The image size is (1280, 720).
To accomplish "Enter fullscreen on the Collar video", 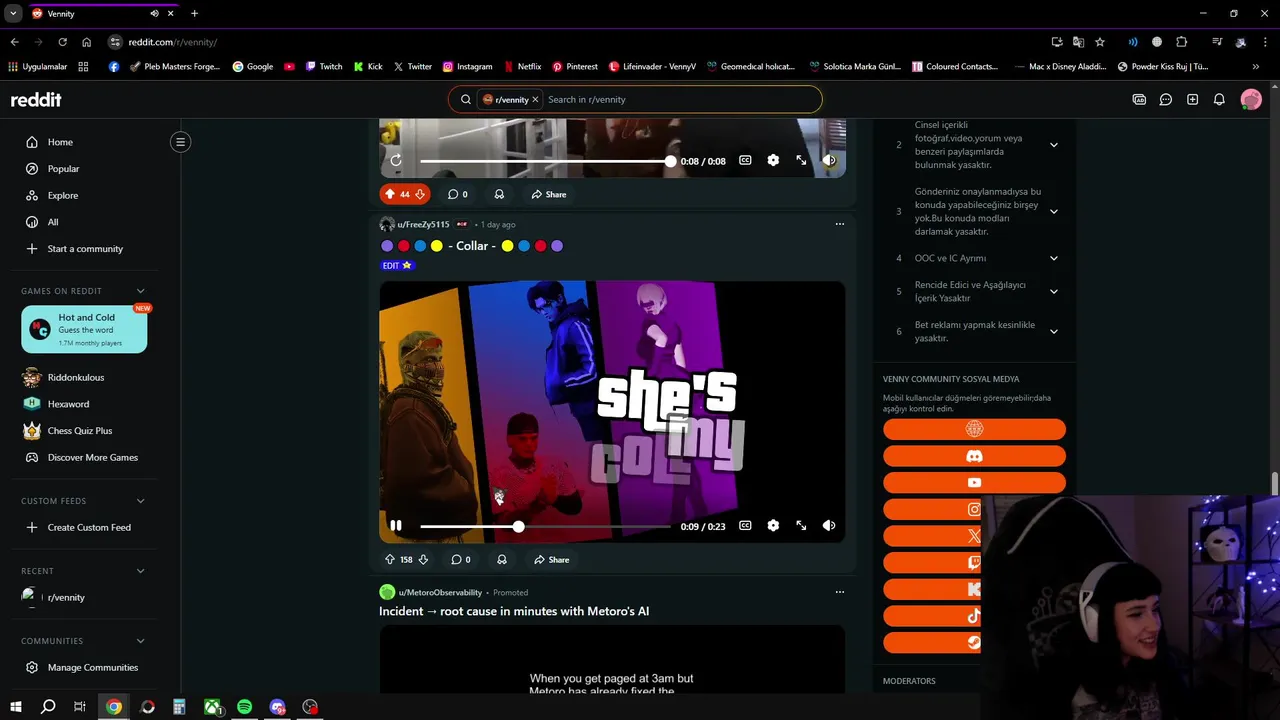I will click(x=801, y=526).
